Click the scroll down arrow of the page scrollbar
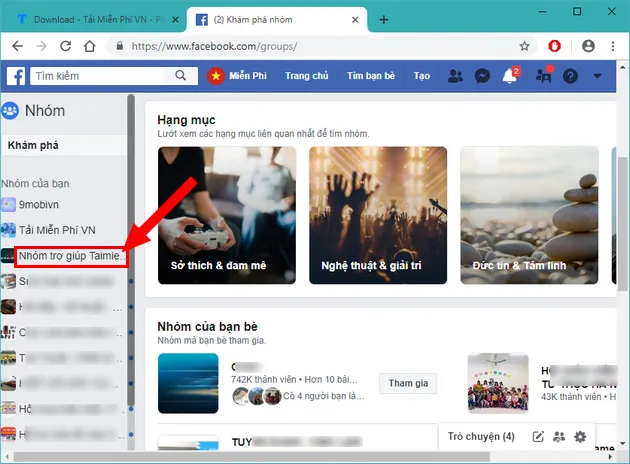This screenshot has height=464, width=630. coord(622,444)
